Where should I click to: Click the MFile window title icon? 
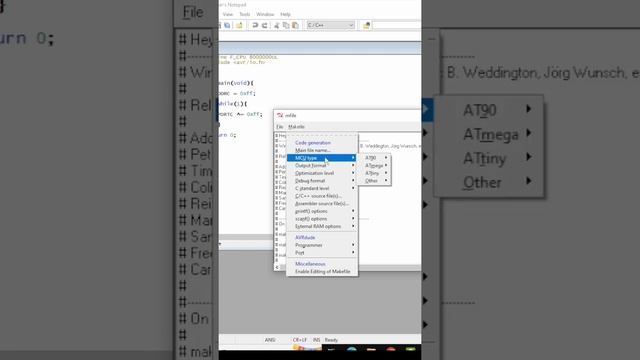280,116
